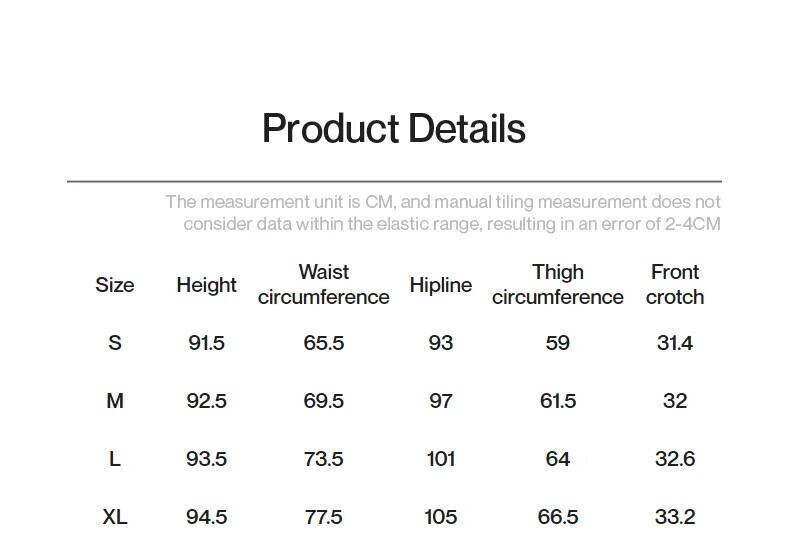Select height value 91.5 for size S

click(206, 343)
